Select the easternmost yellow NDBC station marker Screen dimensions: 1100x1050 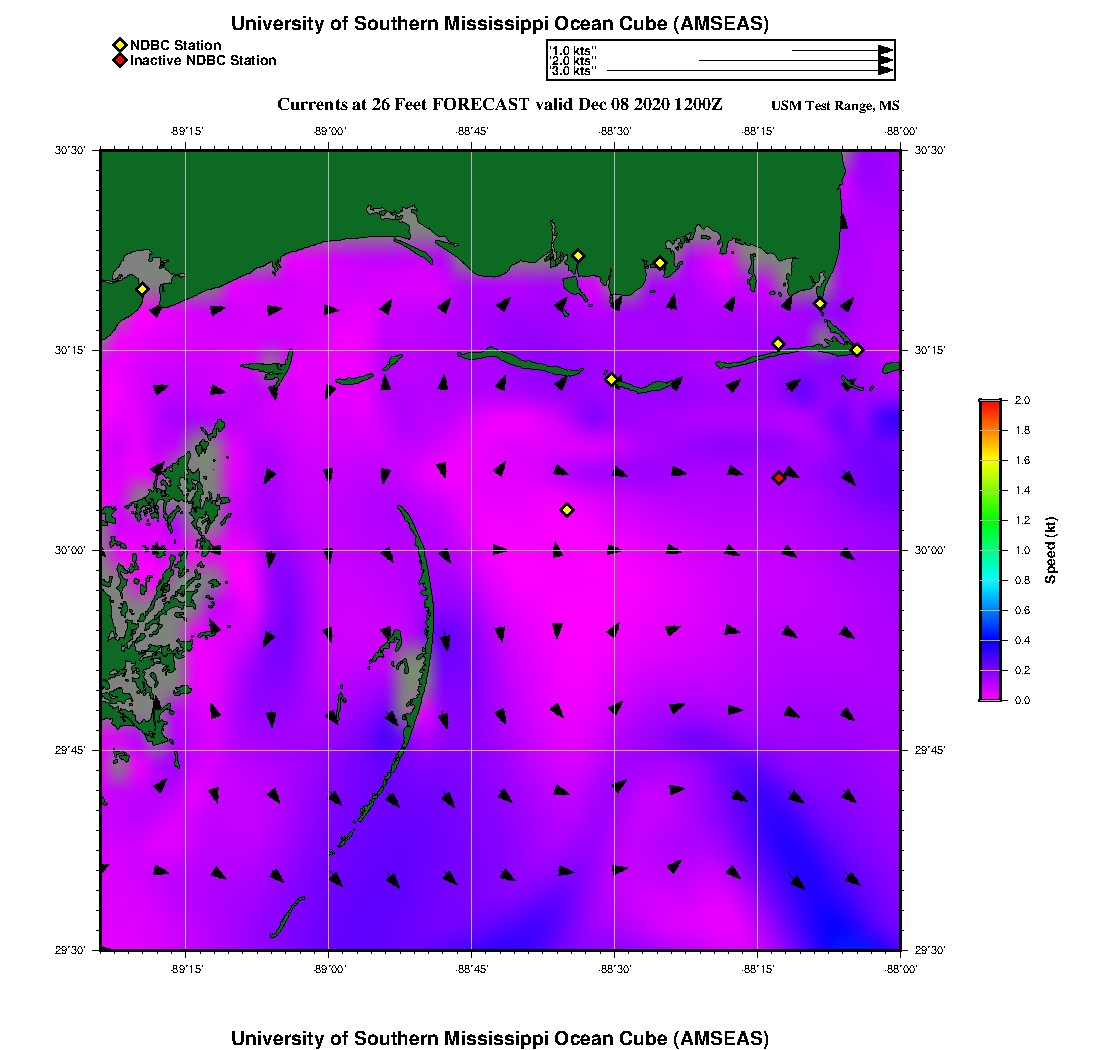click(x=857, y=350)
